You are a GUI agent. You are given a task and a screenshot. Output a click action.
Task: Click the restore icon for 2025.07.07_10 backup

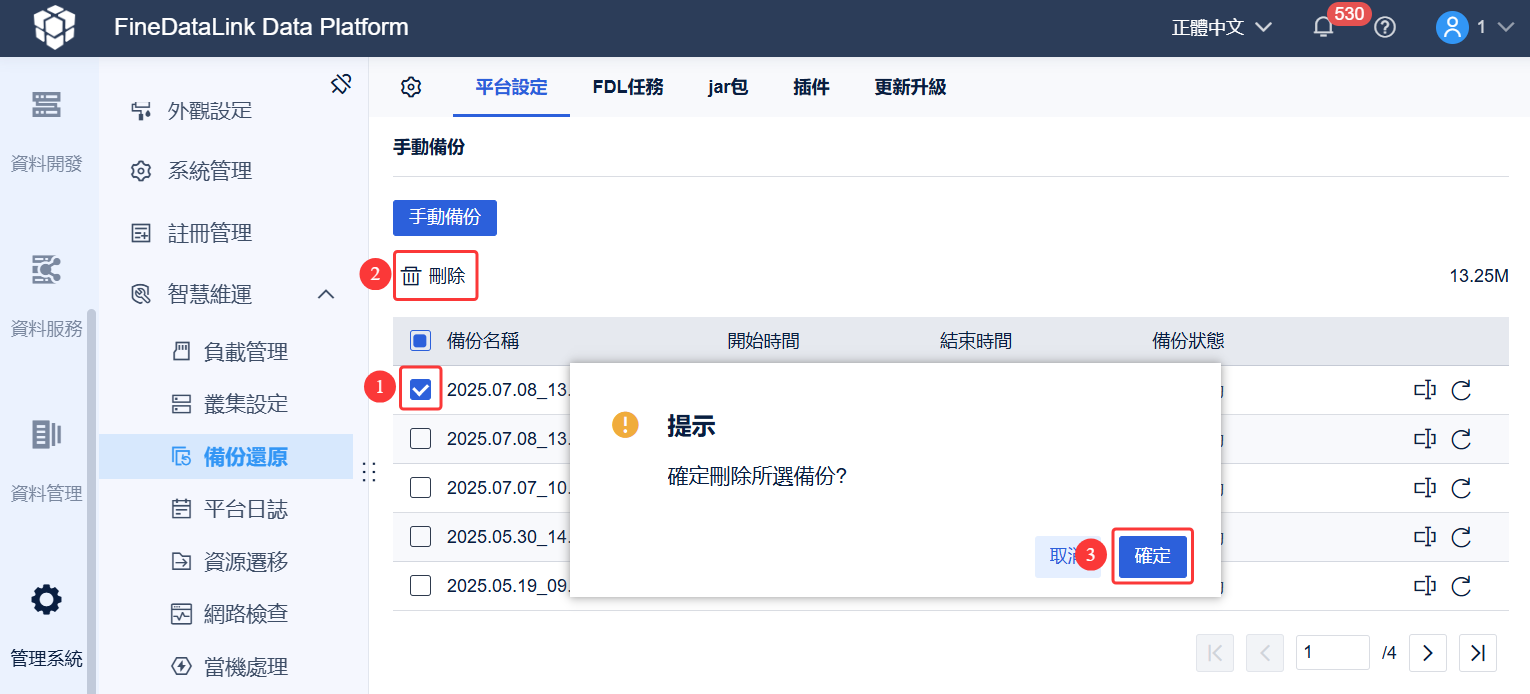(x=1461, y=488)
